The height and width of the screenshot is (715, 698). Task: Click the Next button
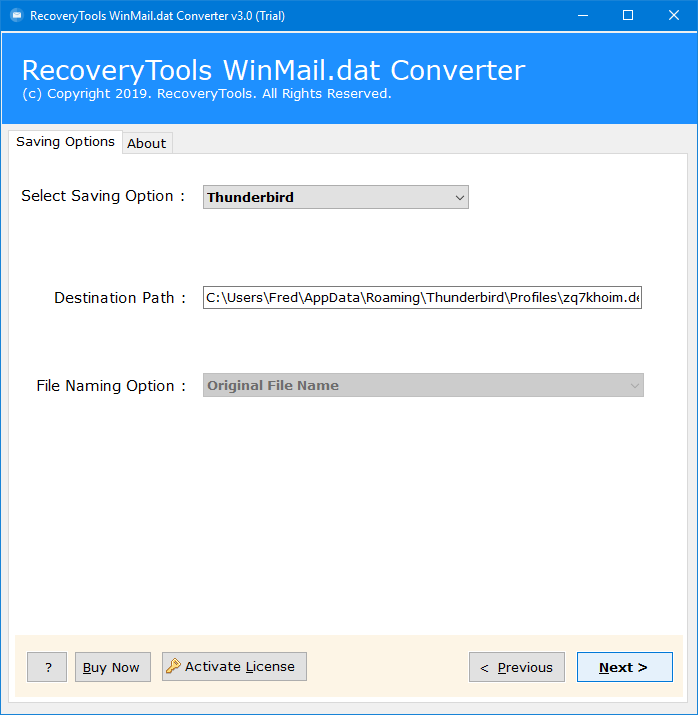pyautogui.click(x=625, y=667)
